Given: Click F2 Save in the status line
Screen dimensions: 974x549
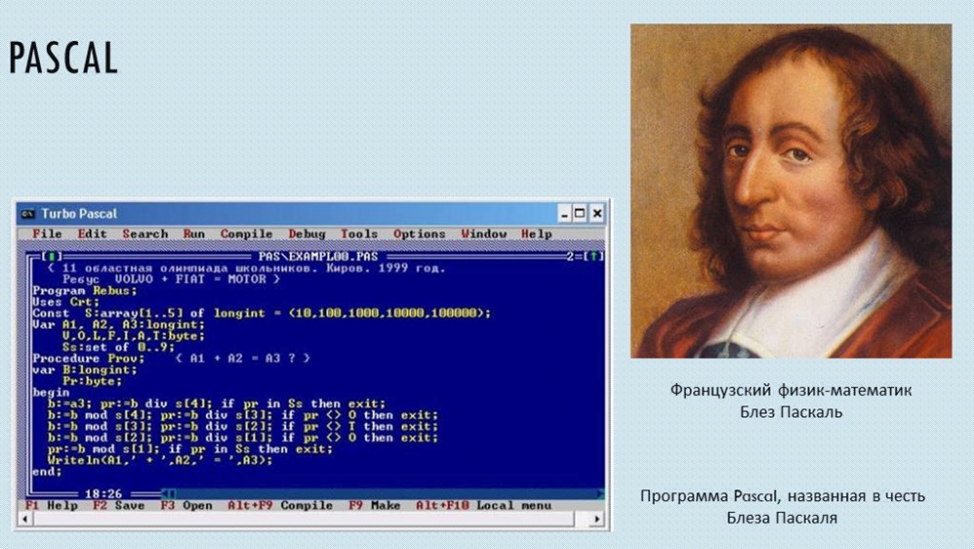Looking at the screenshot, I should point(119,506).
